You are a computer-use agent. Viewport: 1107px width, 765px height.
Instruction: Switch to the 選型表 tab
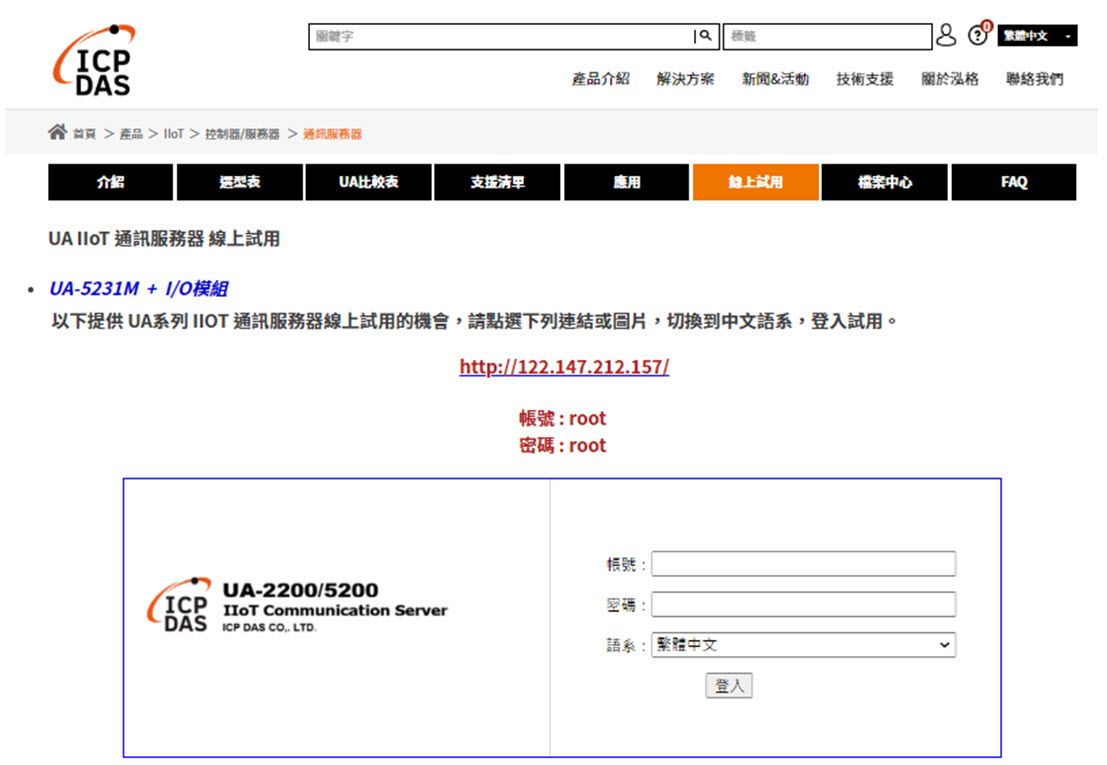tap(239, 182)
